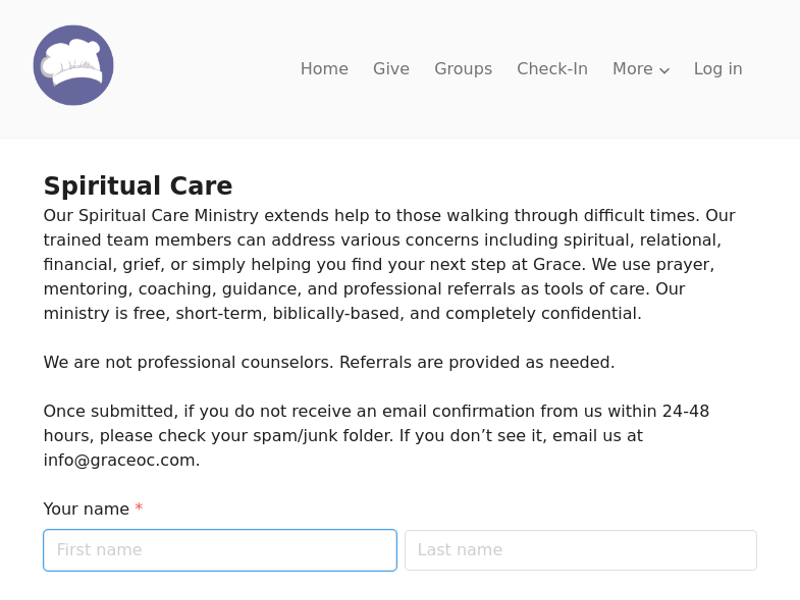The width and height of the screenshot is (800, 600).
Task: Open the Groups navigation item
Action: (x=463, y=69)
